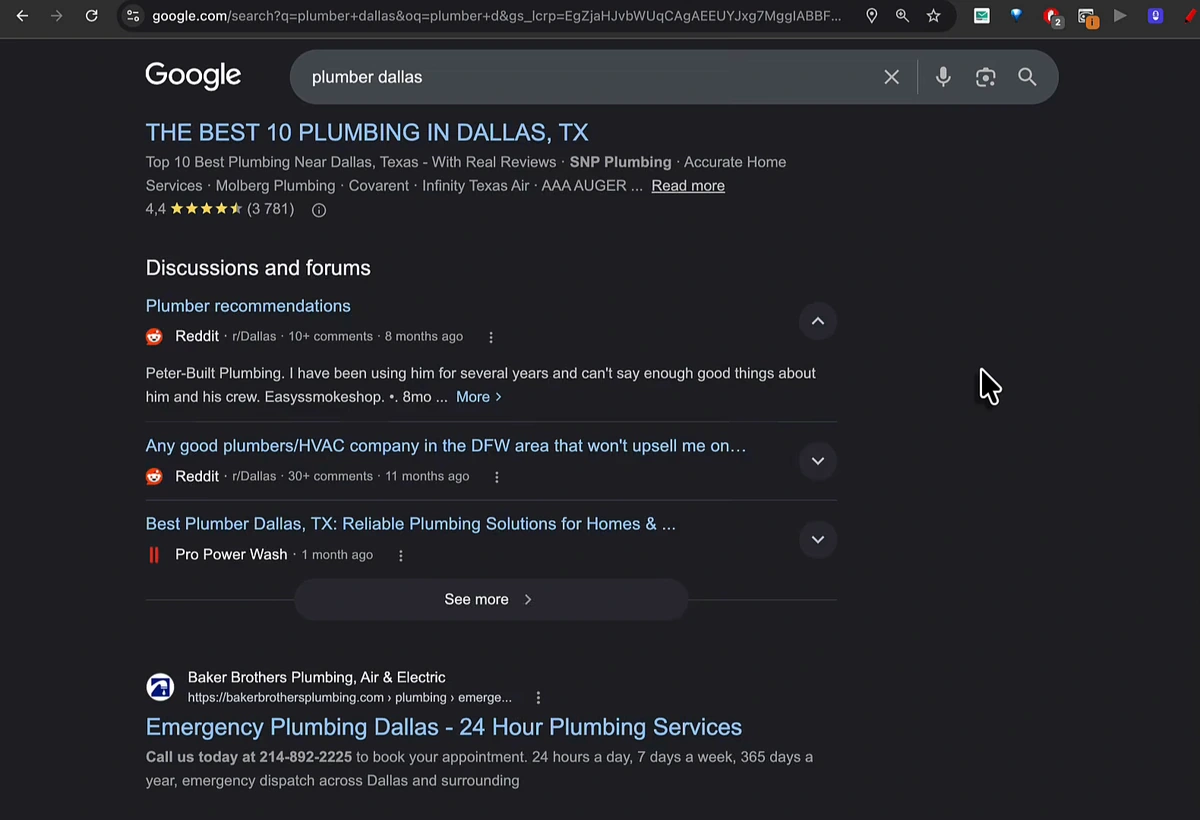
Task: Collapse the Plumber recommendations discussion
Action: point(817,321)
